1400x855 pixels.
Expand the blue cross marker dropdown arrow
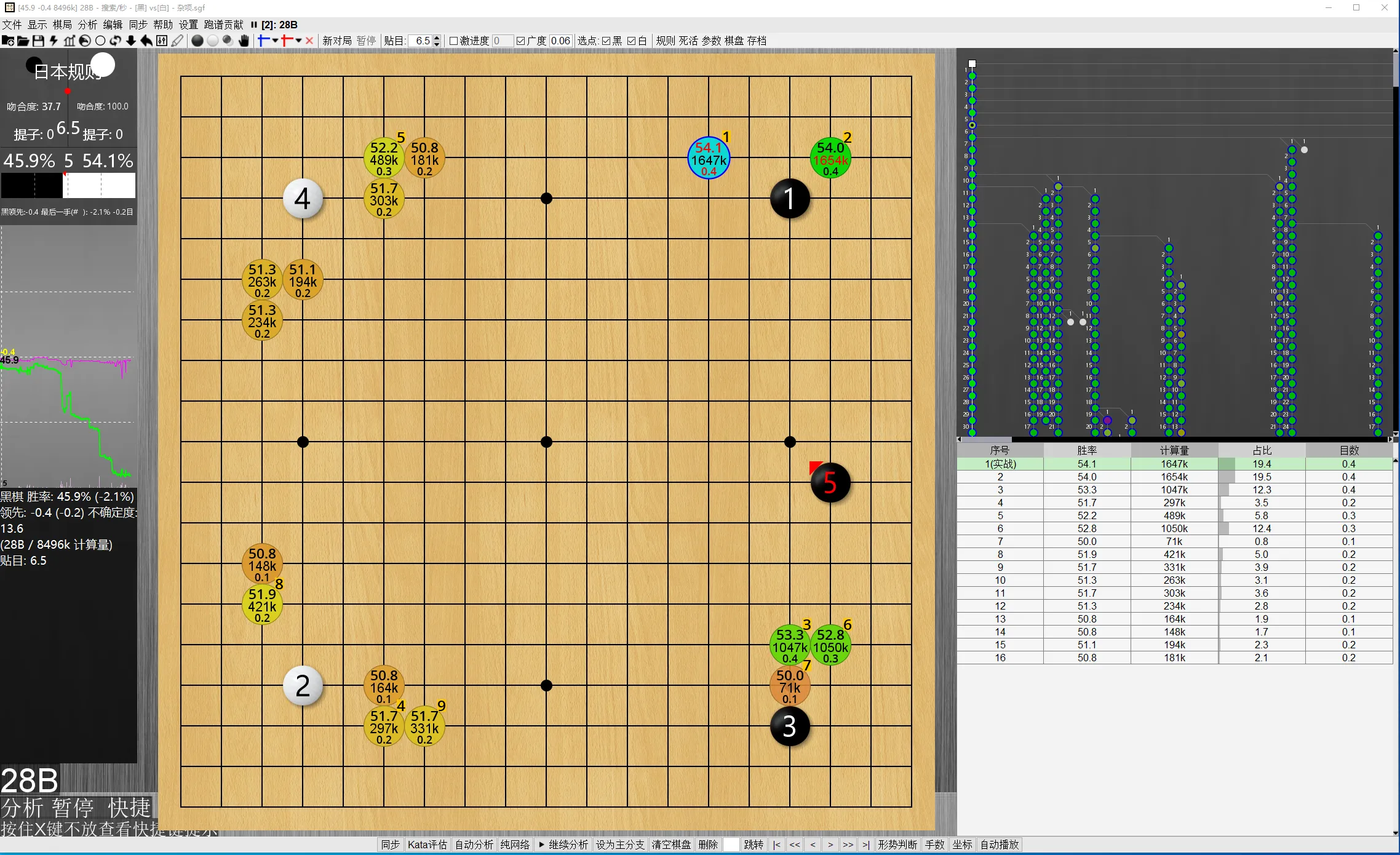[275, 40]
